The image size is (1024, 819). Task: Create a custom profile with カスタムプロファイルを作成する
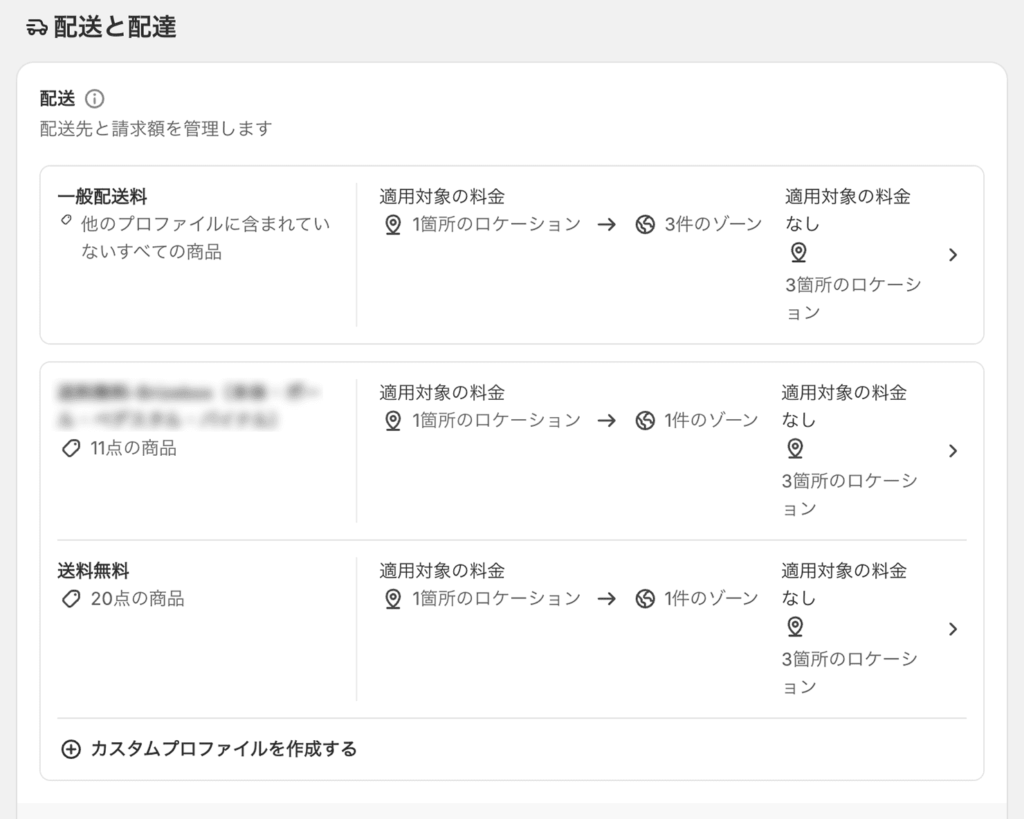(223, 749)
